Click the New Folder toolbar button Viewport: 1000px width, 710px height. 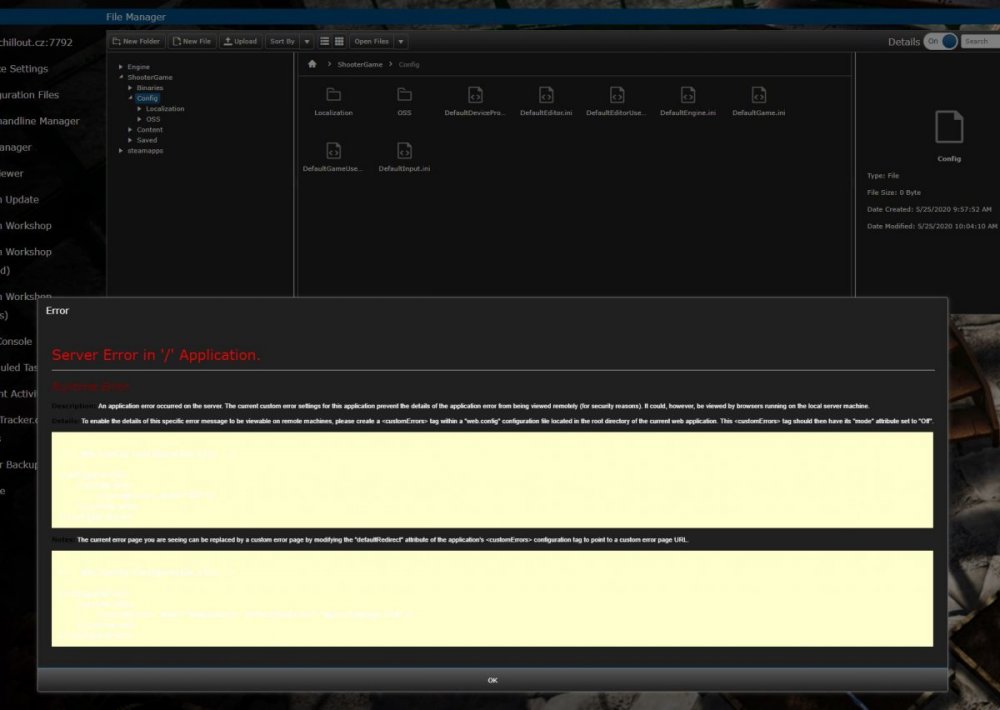click(138, 42)
